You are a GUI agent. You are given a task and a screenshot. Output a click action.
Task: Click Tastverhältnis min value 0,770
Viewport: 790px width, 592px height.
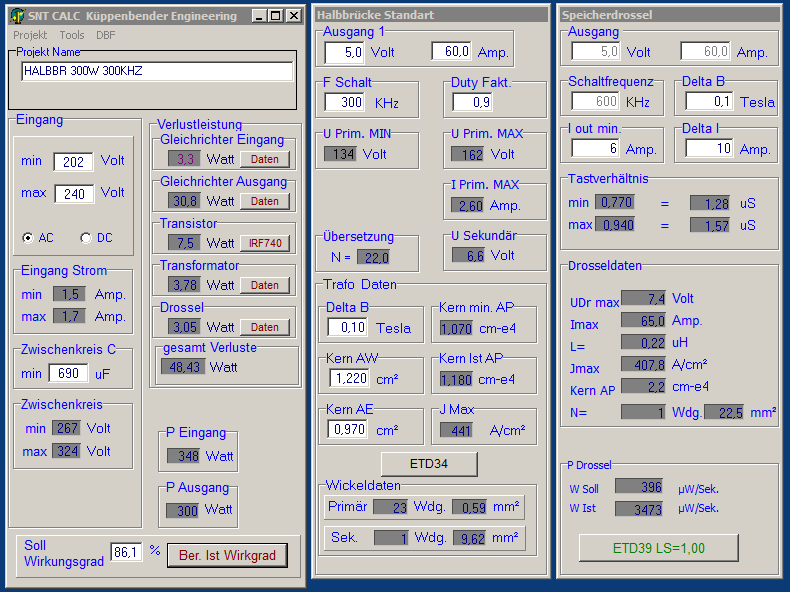tap(615, 203)
